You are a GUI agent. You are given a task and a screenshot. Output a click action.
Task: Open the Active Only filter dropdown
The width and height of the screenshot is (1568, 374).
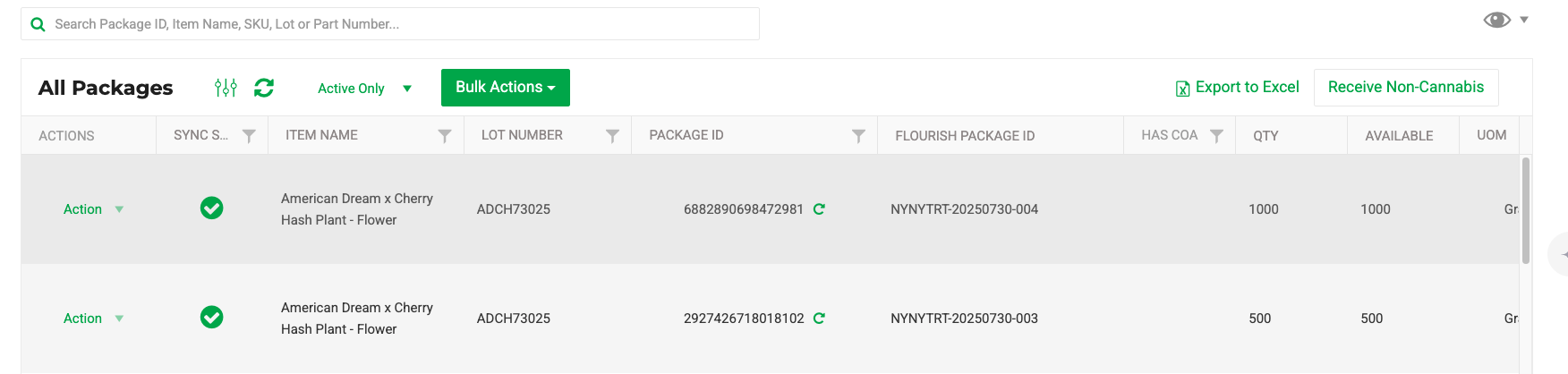tap(364, 89)
